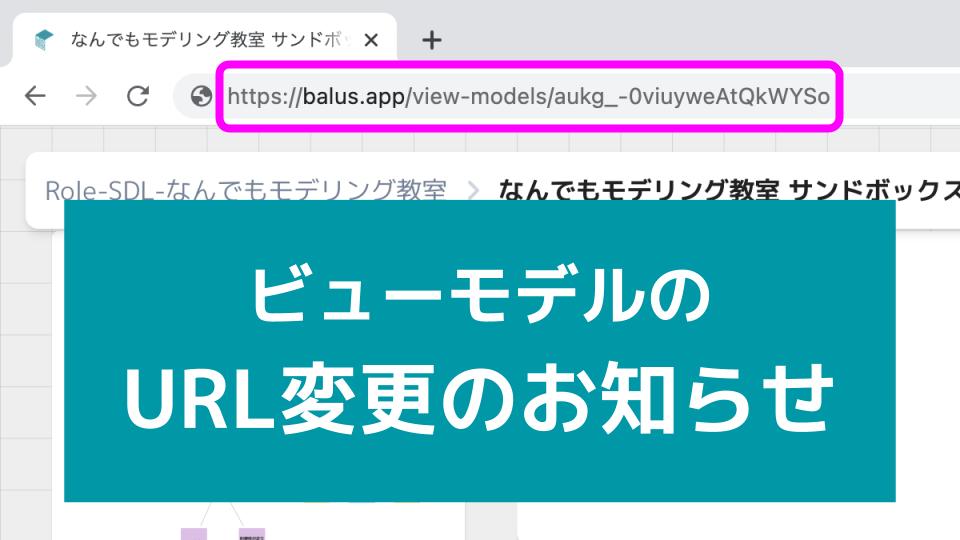Click the globe site info icon
The width and height of the screenshot is (960, 540).
(x=201, y=96)
